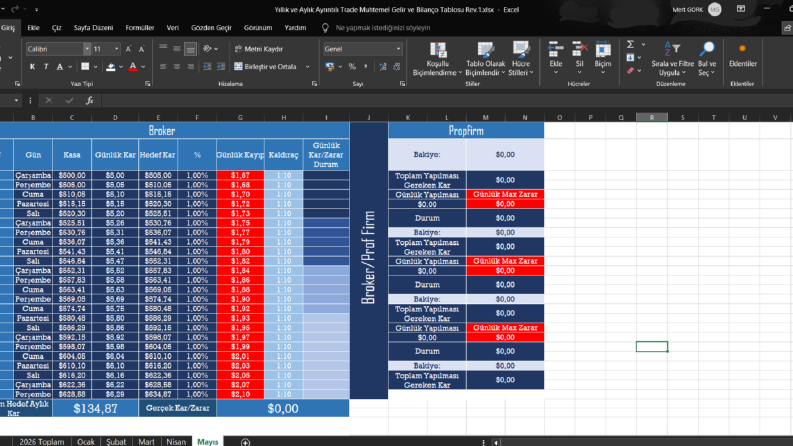Increase decimal places icon
Image resolution: width=793 pixels, height=446 pixels.
(383, 67)
